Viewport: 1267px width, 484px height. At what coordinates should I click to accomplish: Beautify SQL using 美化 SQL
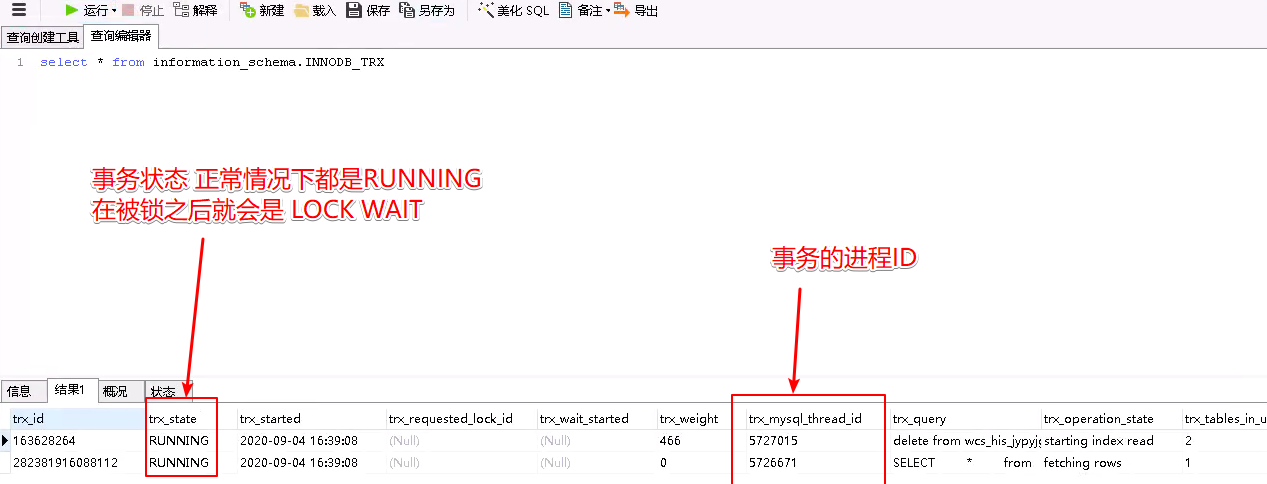(486, 10)
